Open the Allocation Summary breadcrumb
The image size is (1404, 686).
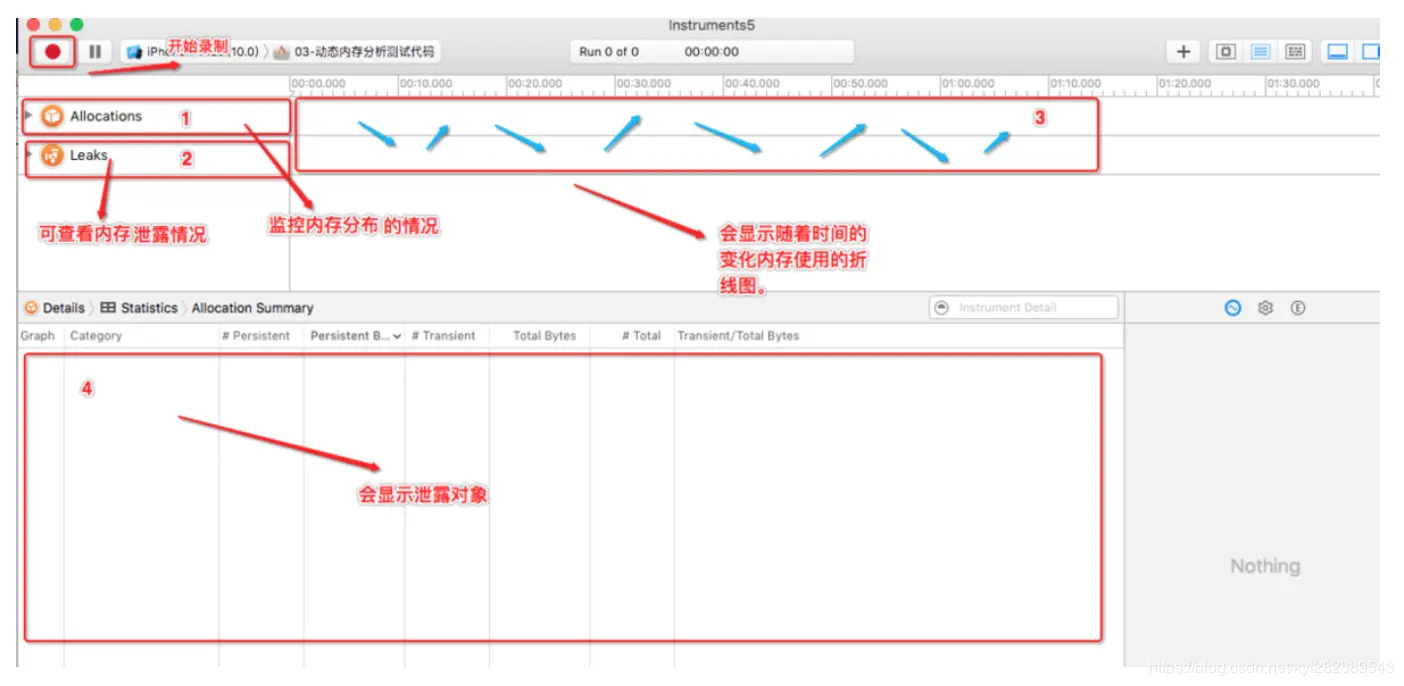[252, 308]
